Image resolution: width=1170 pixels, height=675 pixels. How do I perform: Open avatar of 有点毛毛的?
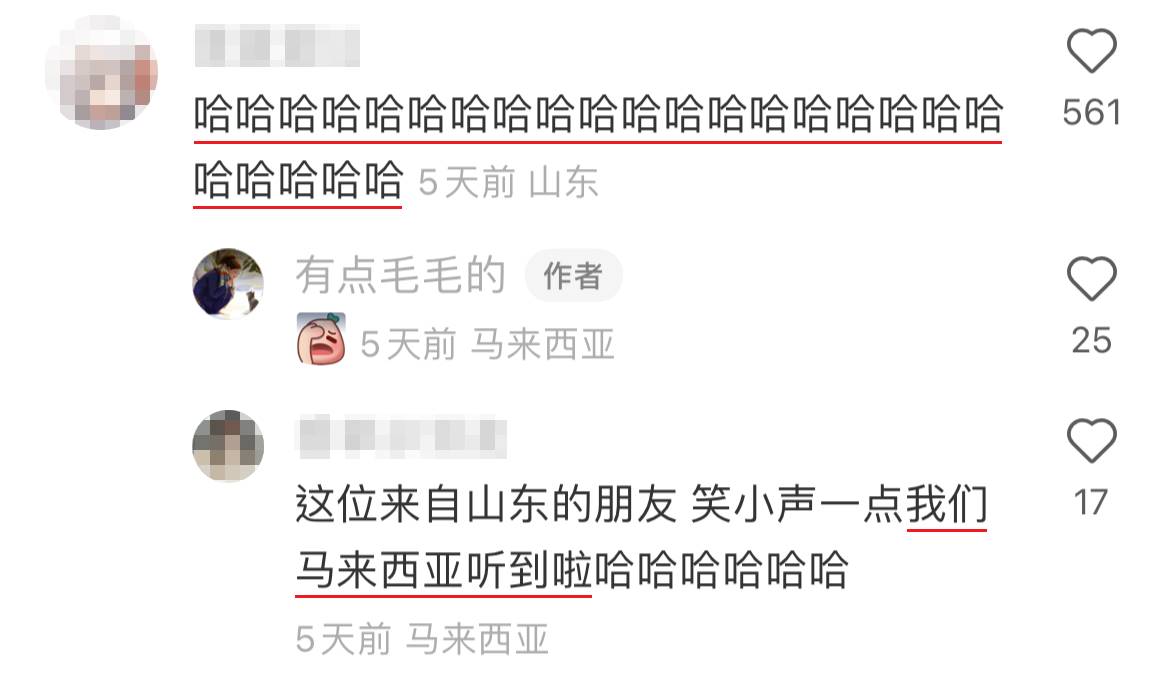click(x=228, y=283)
